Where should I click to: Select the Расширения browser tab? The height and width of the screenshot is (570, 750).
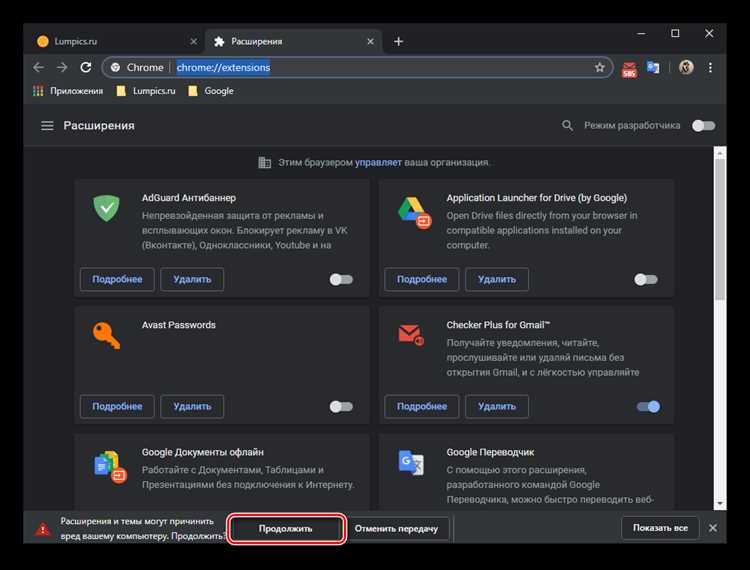293,42
